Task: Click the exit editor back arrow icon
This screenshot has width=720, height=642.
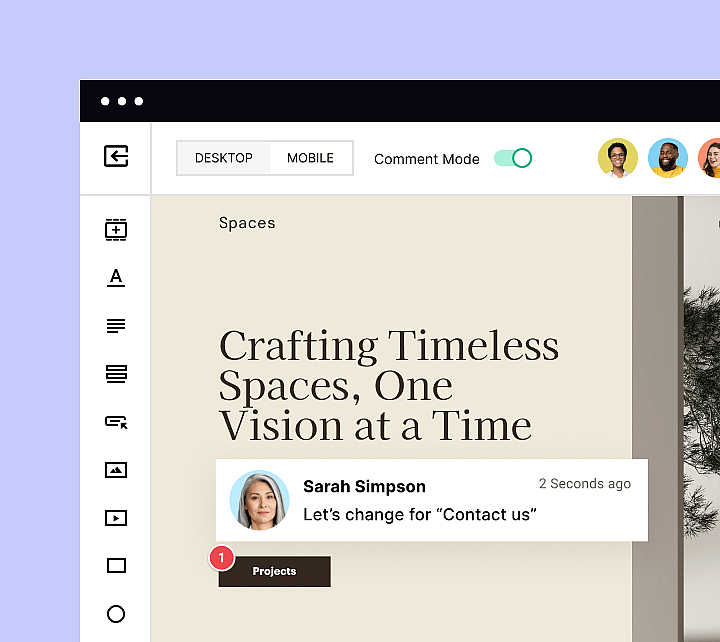Action: pyautogui.click(x=116, y=157)
